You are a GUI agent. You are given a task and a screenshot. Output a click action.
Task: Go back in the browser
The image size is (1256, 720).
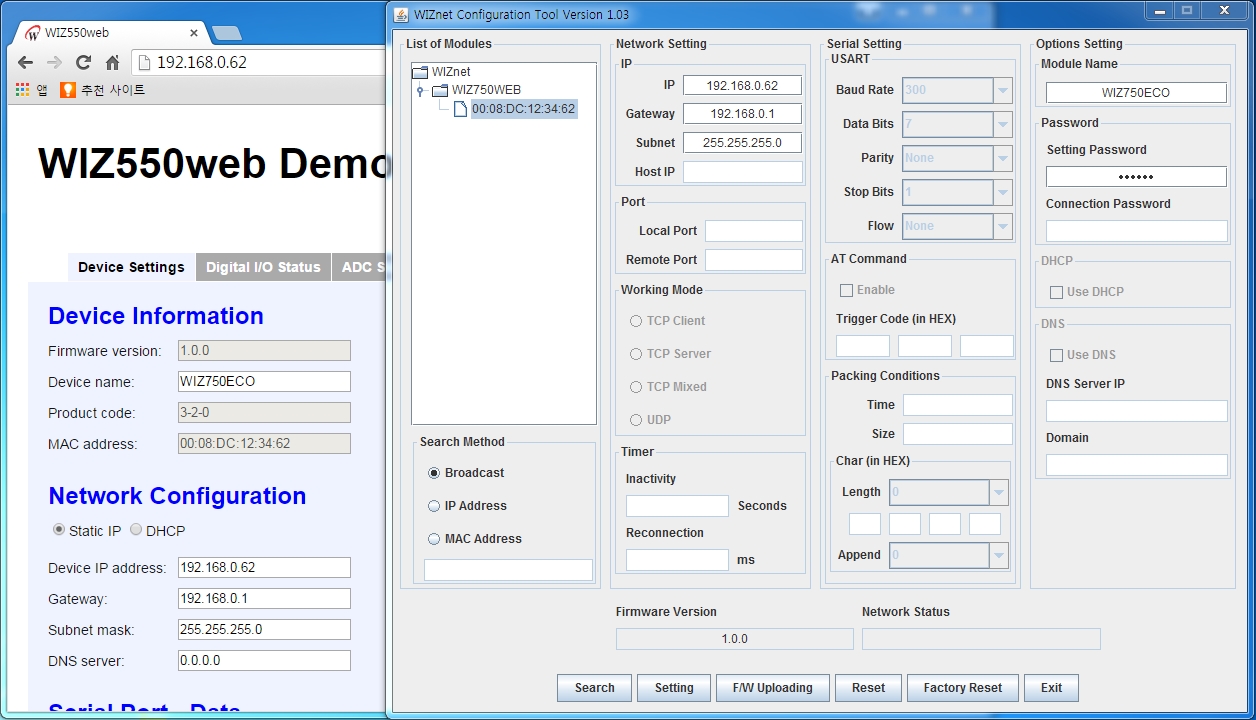tap(26, 62)
